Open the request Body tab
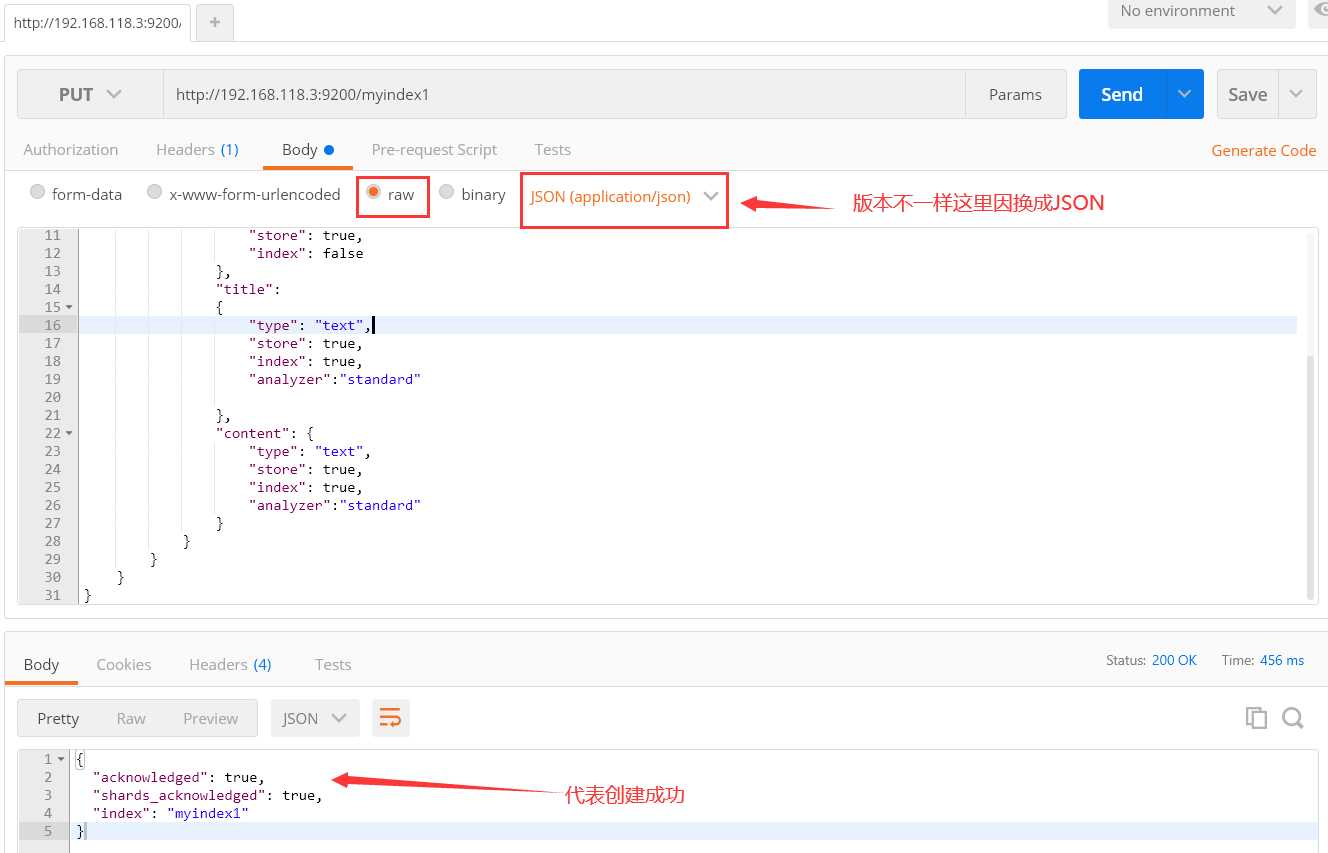This screenshot has width=1328, height=853. coord(308,149)
